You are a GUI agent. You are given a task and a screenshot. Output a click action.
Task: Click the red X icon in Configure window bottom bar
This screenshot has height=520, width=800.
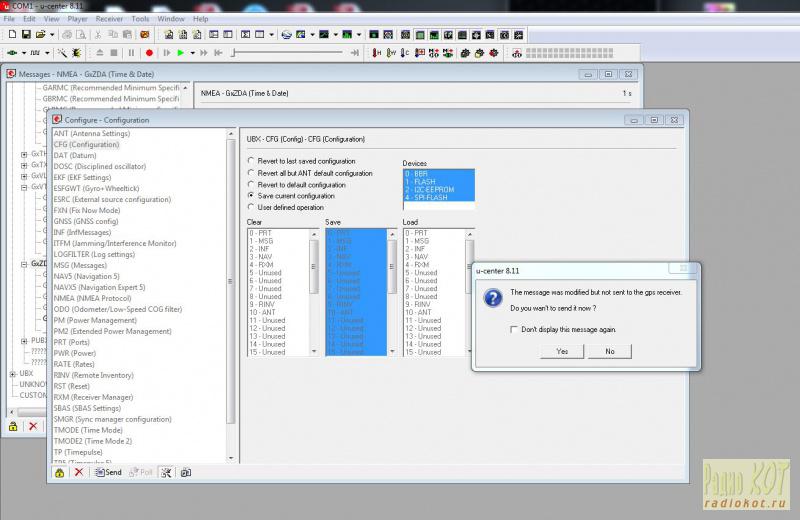pyautogui.click(x=79, y=472)
